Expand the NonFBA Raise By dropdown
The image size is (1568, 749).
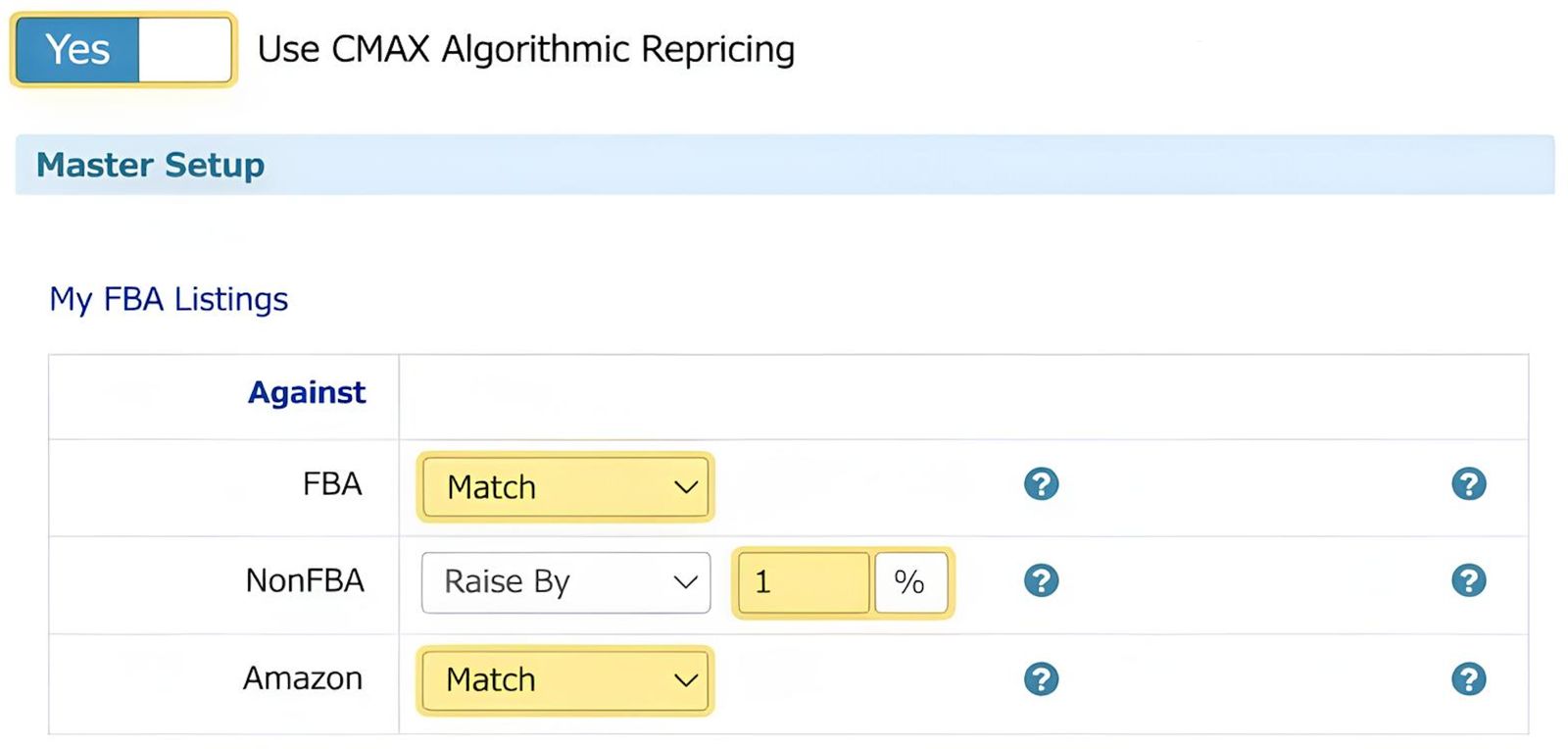(x=565, y=582)
